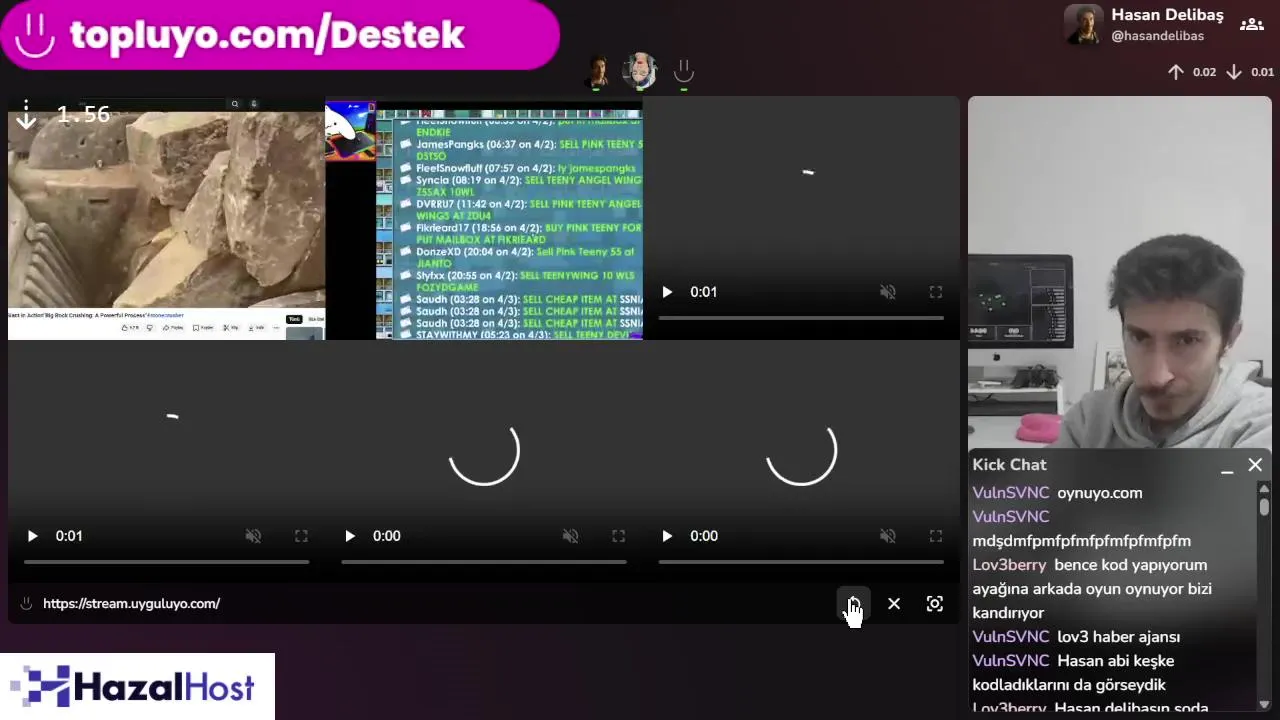Click VulnSVNC next to oynuyo.com message

point(1011,493)
